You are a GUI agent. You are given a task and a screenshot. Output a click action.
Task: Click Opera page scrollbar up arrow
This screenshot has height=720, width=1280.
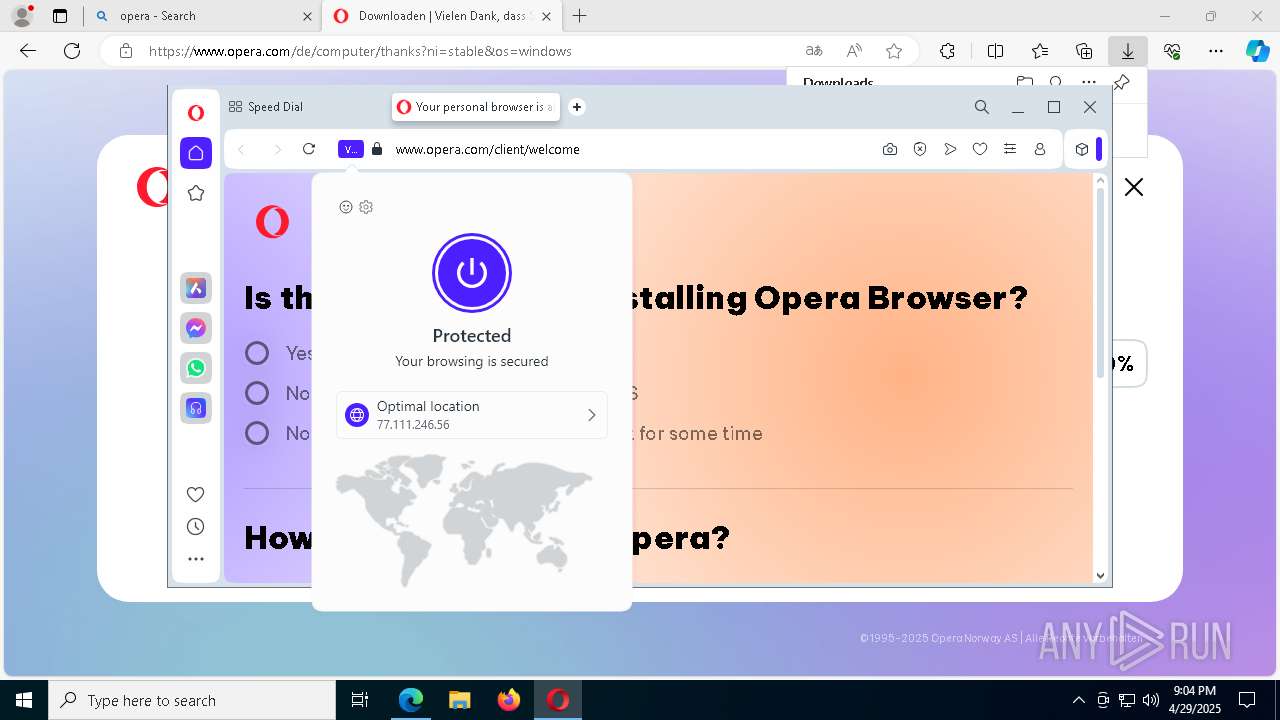1101,181
